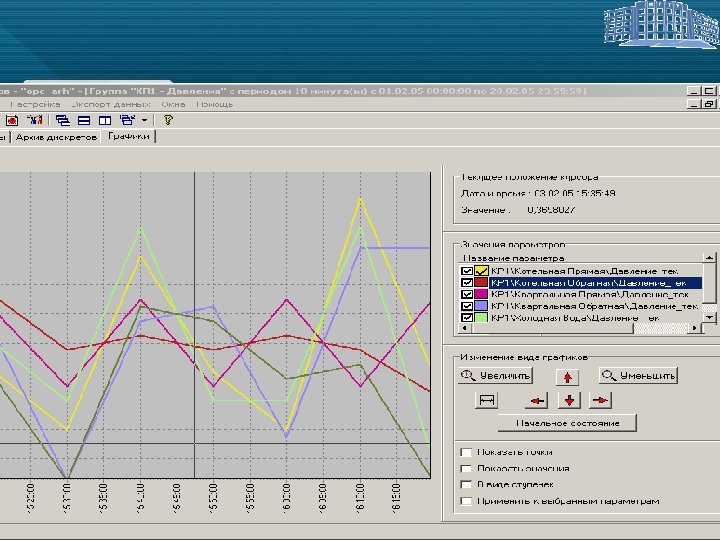
Task: Uncheck Квартальная Прямая parameter checkbox
Action: click(467, 294)
